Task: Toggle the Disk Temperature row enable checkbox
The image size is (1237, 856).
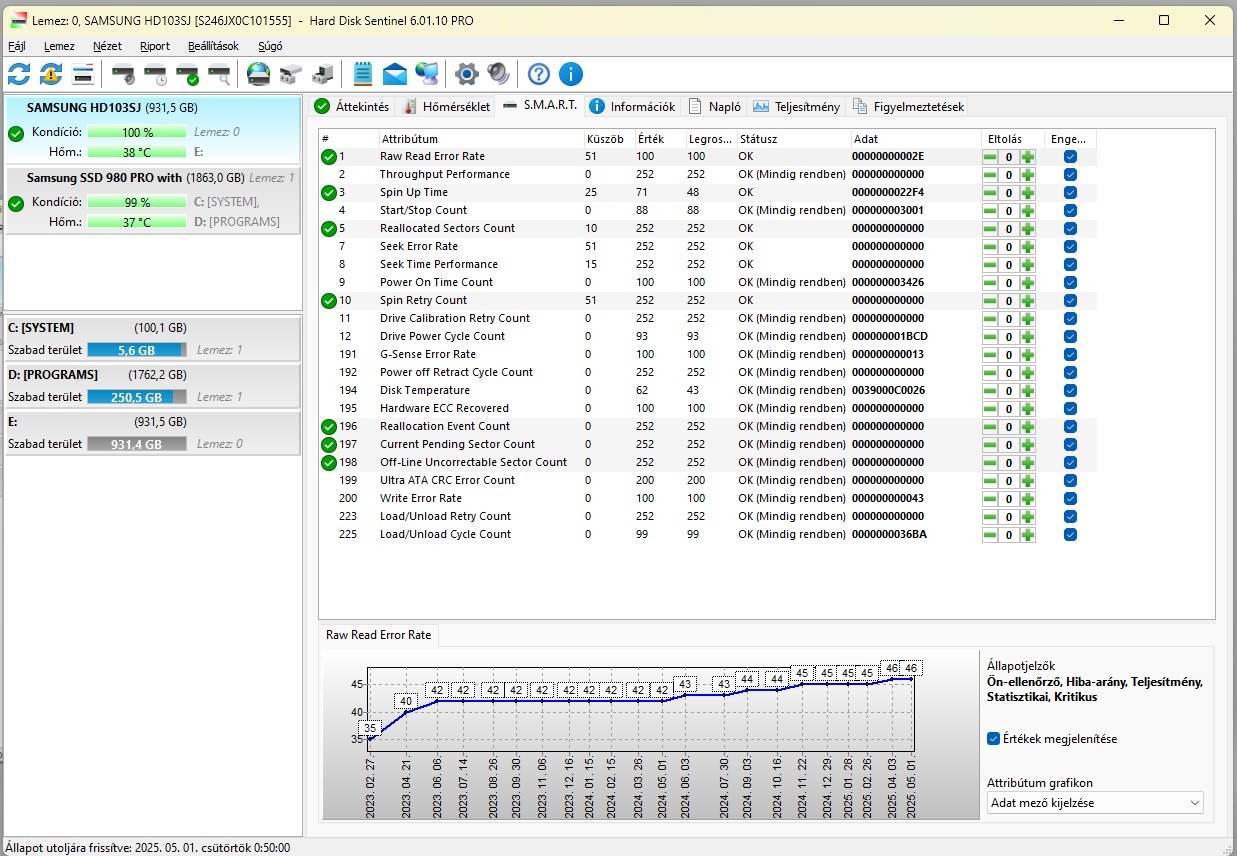Action: [x=1070, y=391]
